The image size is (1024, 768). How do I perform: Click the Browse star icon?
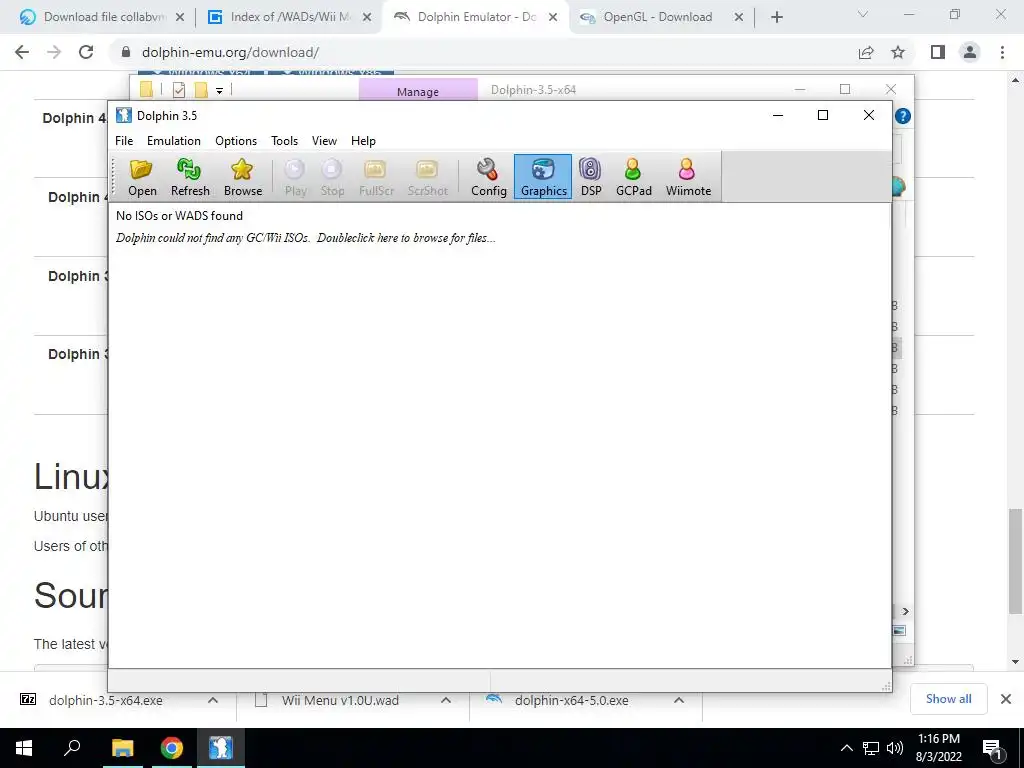coord(242,177)
